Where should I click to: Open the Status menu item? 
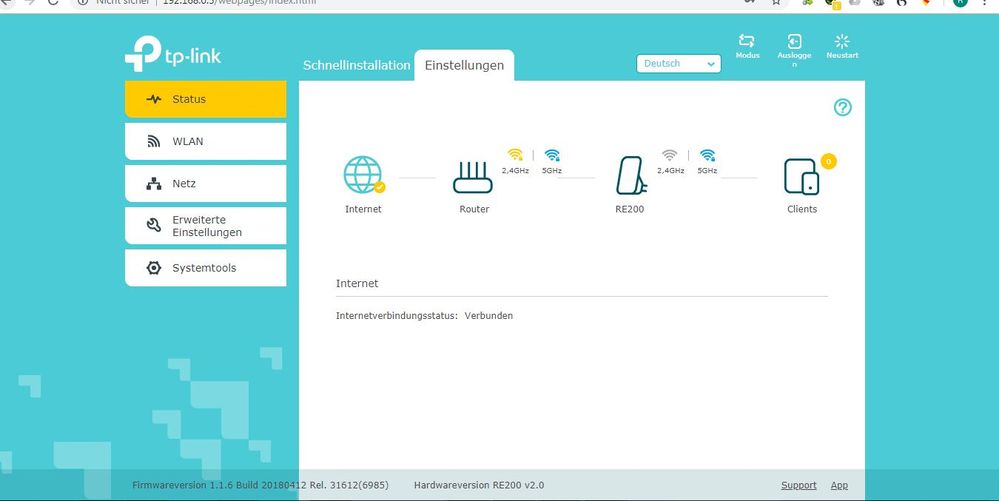(205, 99)
